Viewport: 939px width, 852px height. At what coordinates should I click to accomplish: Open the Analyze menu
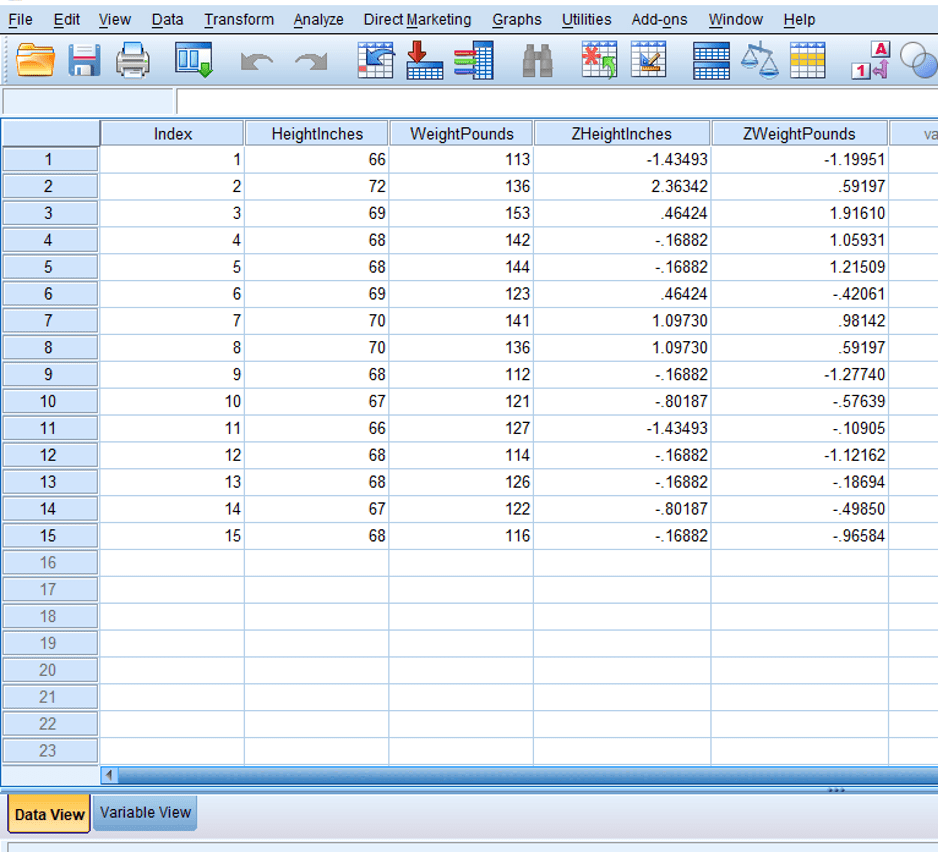coord(318,19)
